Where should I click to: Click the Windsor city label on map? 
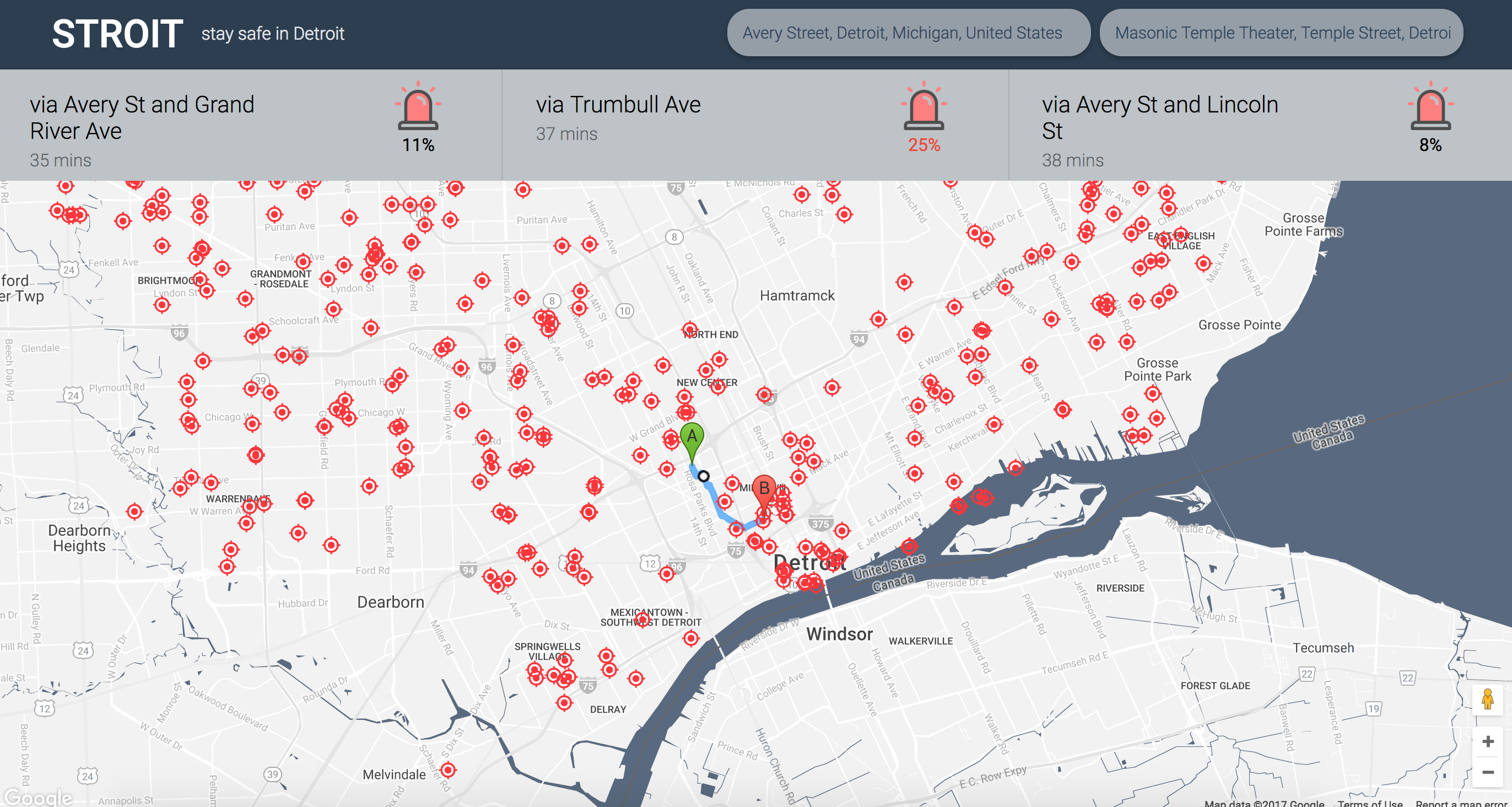tap(839, 634)
